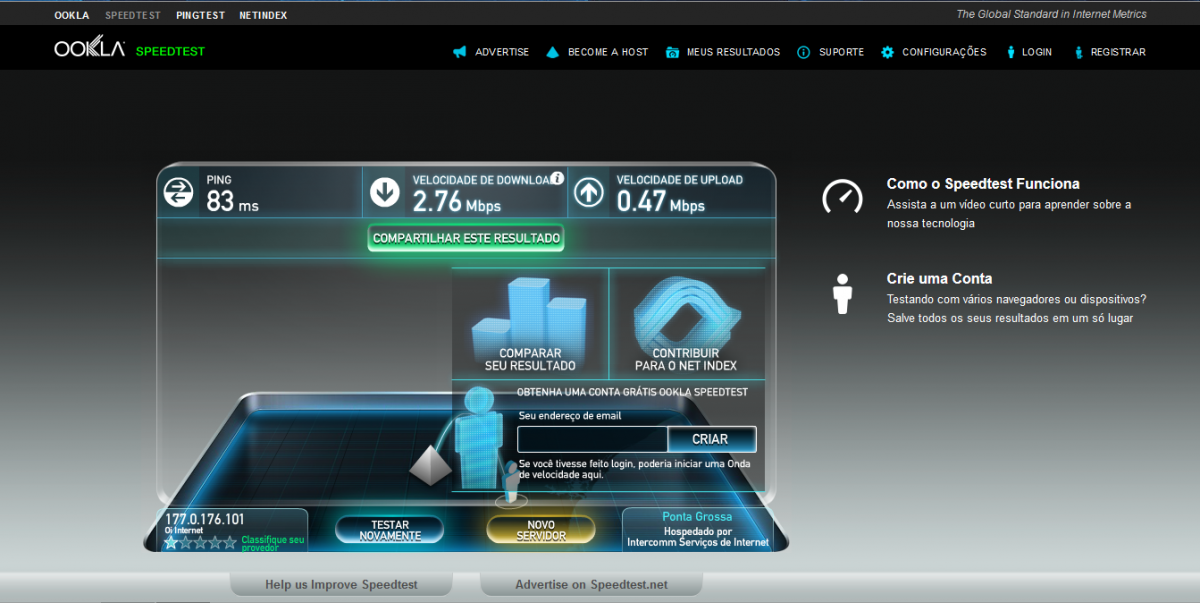Click the speedometer gauge icon
The height and width of the screenshot is (603, 1200).
[x=842, y=196]
